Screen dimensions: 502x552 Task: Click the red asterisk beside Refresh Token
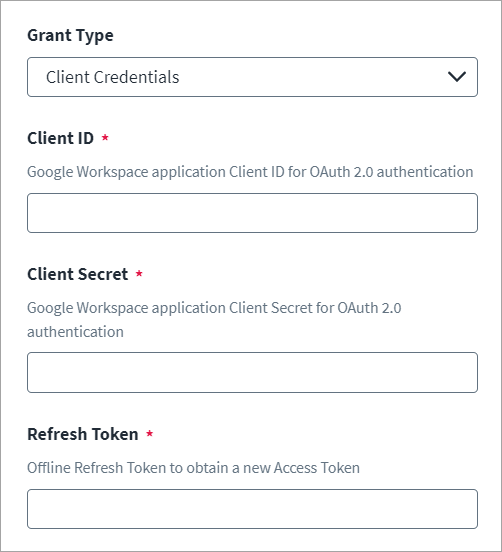click(x=150, y=433)
